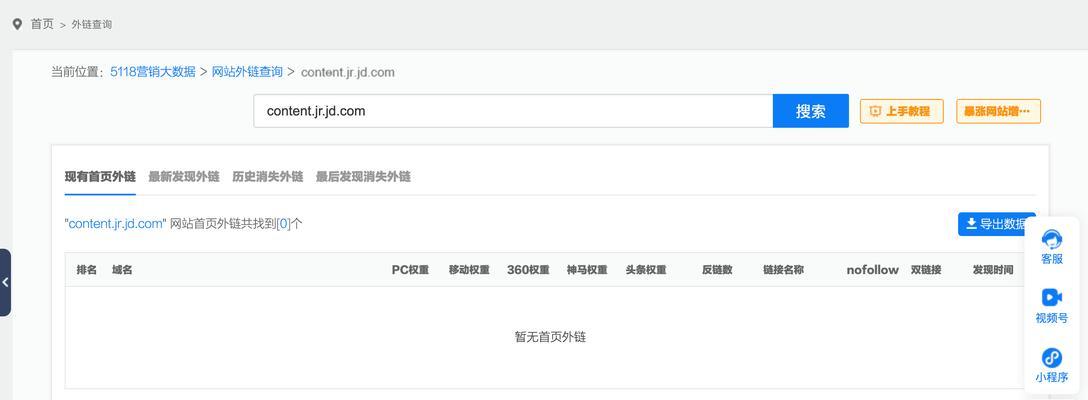
Task: Click the 反链数 column header
Action: [717, 270]
